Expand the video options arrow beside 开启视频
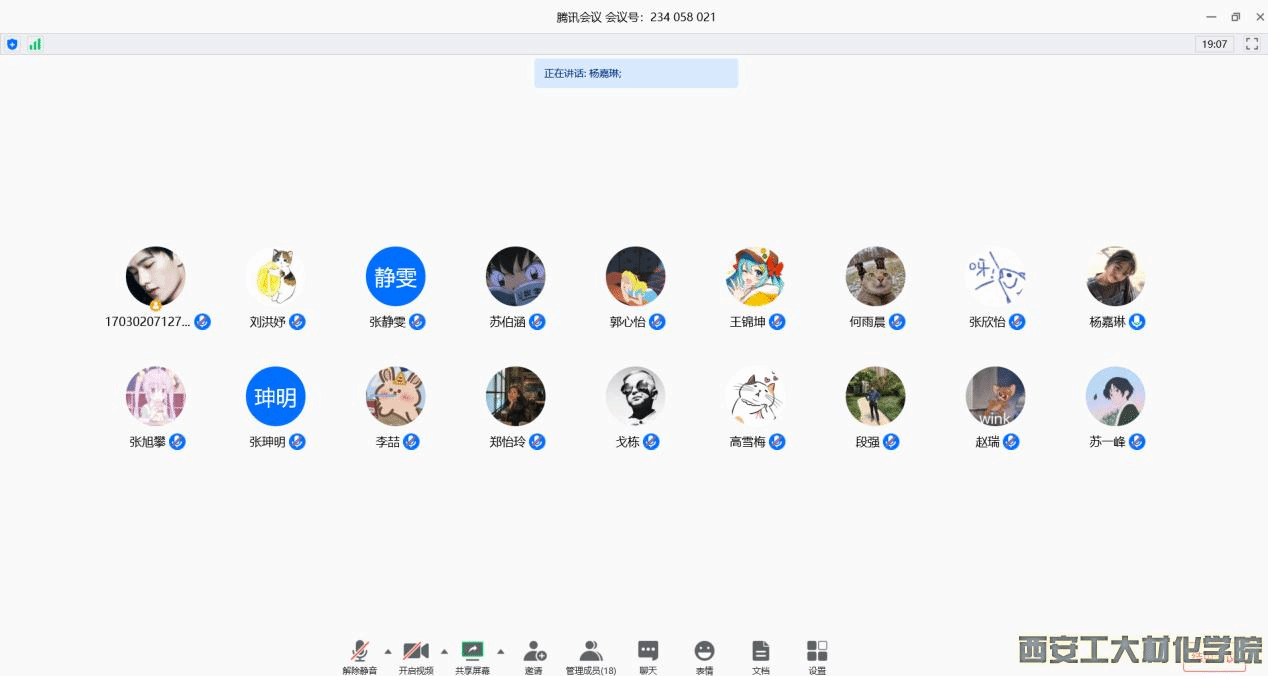The image size is (1268, 676). coord(444,651)
